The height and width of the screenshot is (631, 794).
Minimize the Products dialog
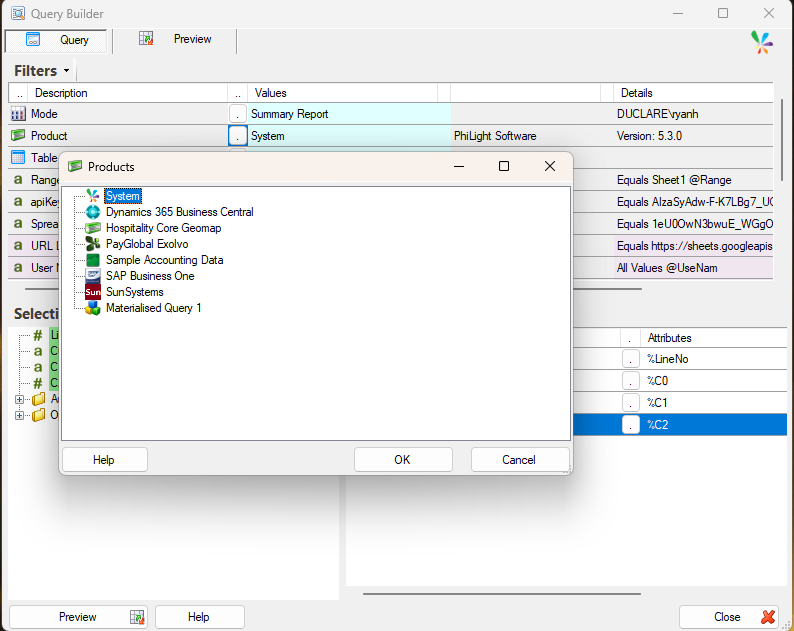pyautogui.click(x=459, y=166)
